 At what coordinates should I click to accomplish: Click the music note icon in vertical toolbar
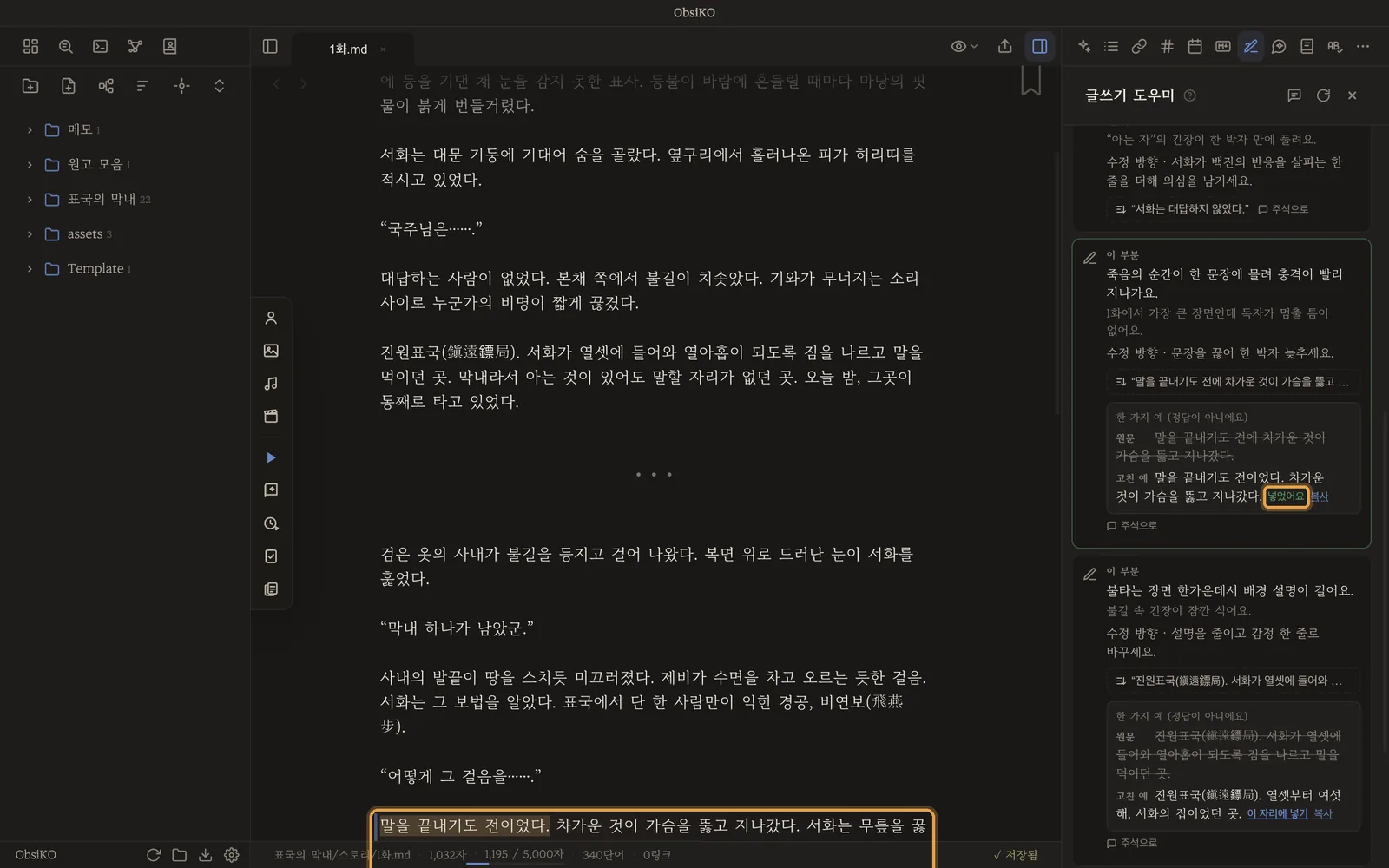[x=271, y=383]
